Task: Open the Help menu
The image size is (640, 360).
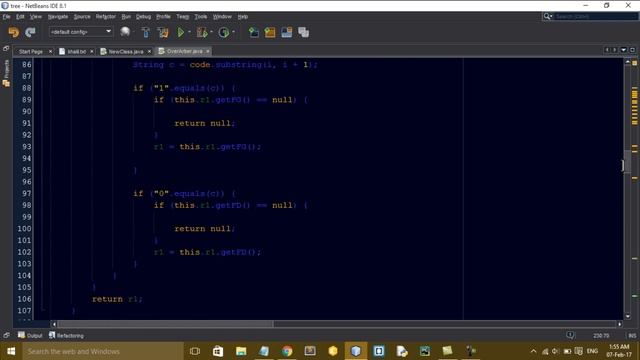Action: click(243, 17)
